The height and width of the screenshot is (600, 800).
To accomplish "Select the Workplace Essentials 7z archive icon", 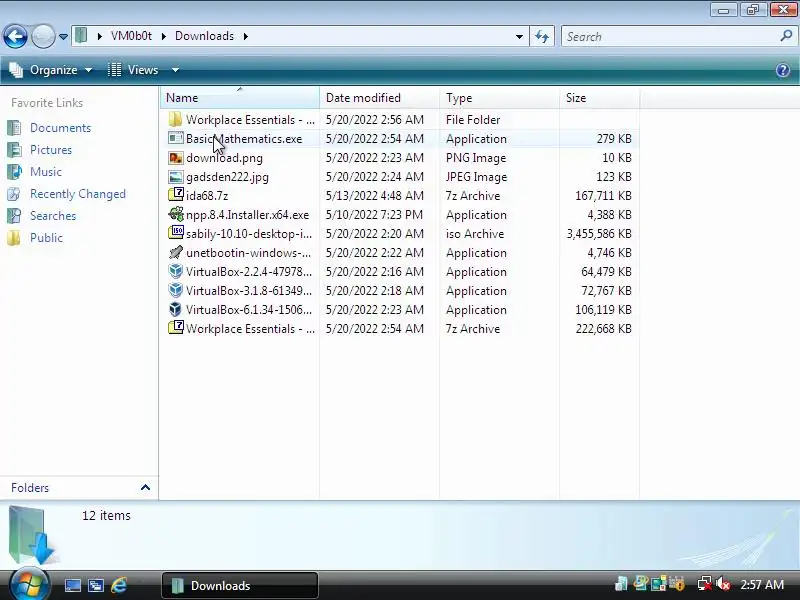I will (x=175, y=328).
